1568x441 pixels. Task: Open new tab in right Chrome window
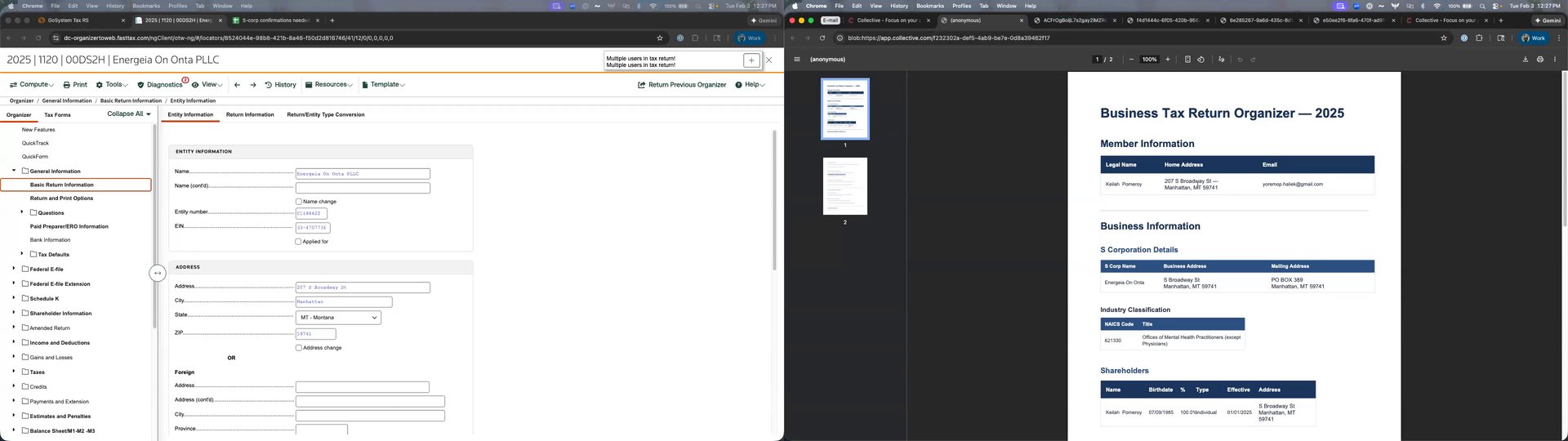[x=1501, y=20]
